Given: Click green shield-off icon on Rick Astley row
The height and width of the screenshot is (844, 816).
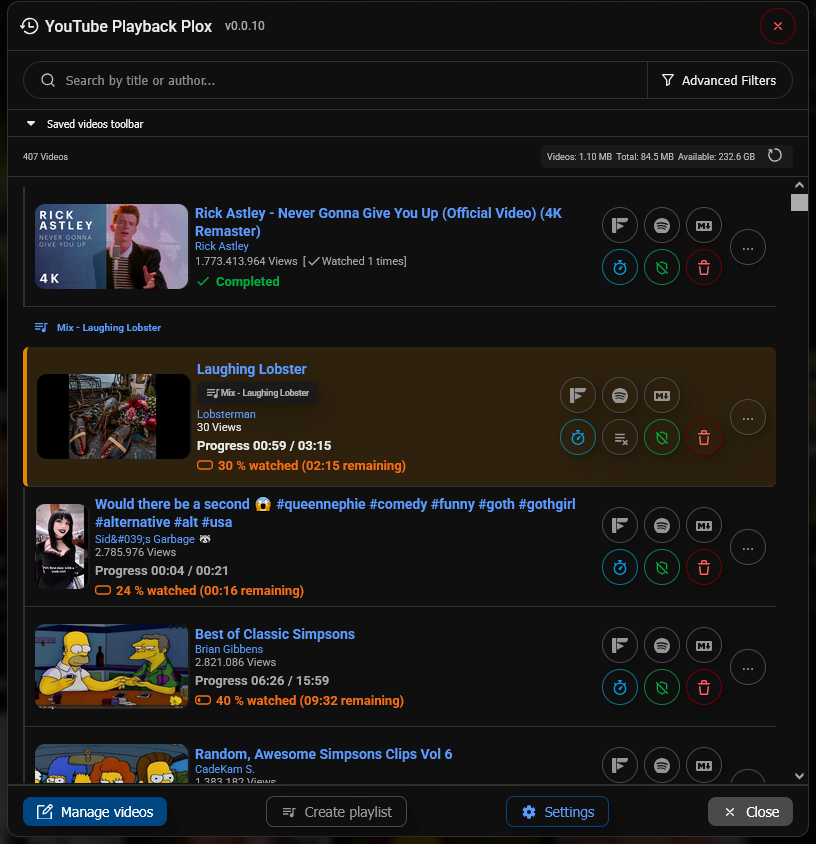Looking at the screenshot, I should point(662,267).
